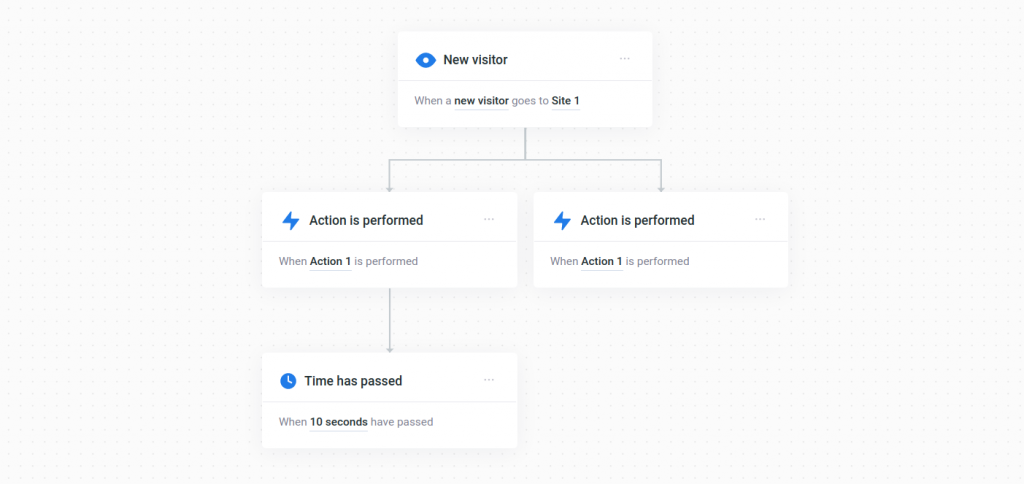Select the right 'Action is performed' title
Screen dimensions: 1024x484
[637, 221]
